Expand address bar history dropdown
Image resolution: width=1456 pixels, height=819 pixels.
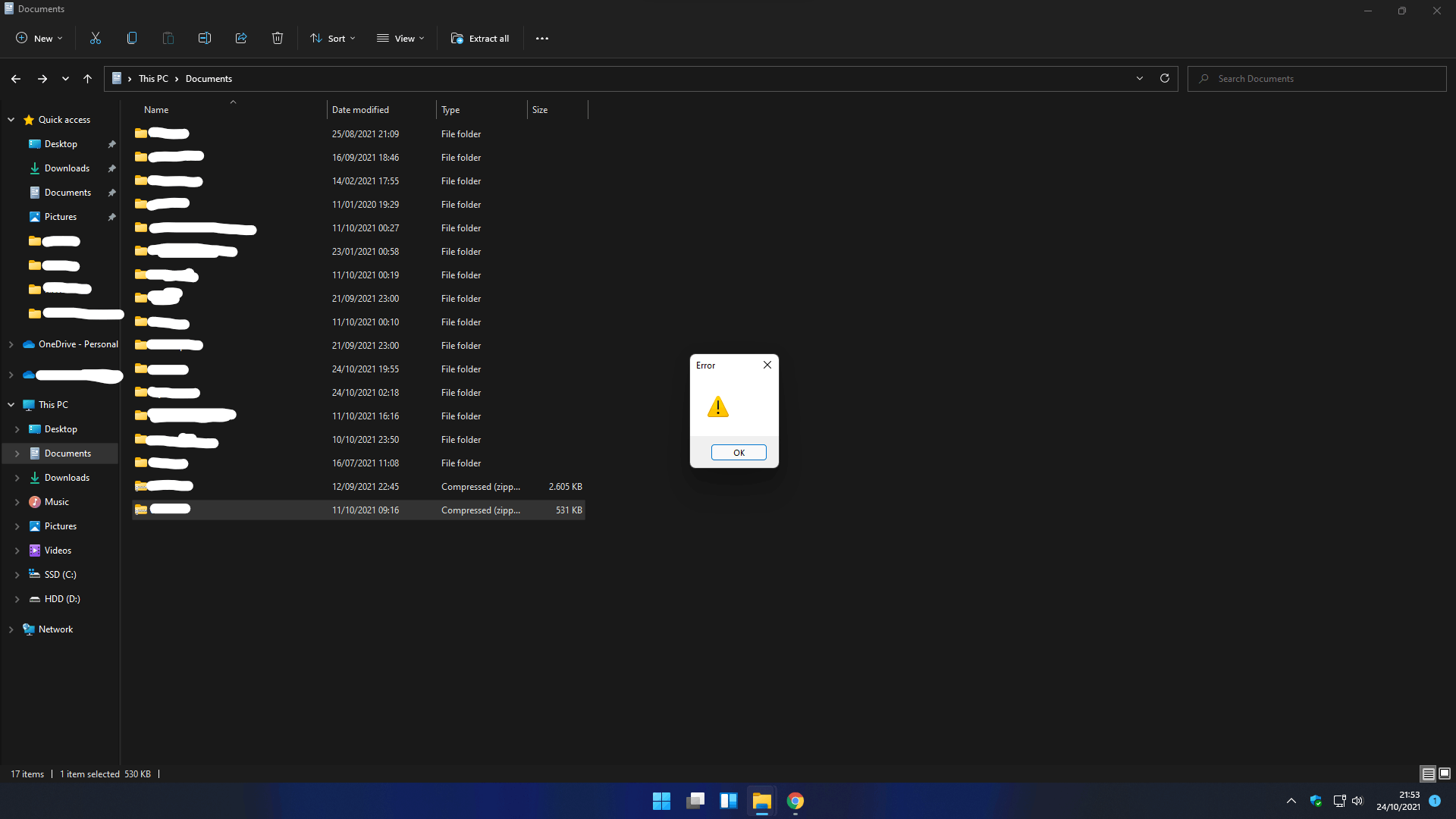click(x=1139, y=78)
